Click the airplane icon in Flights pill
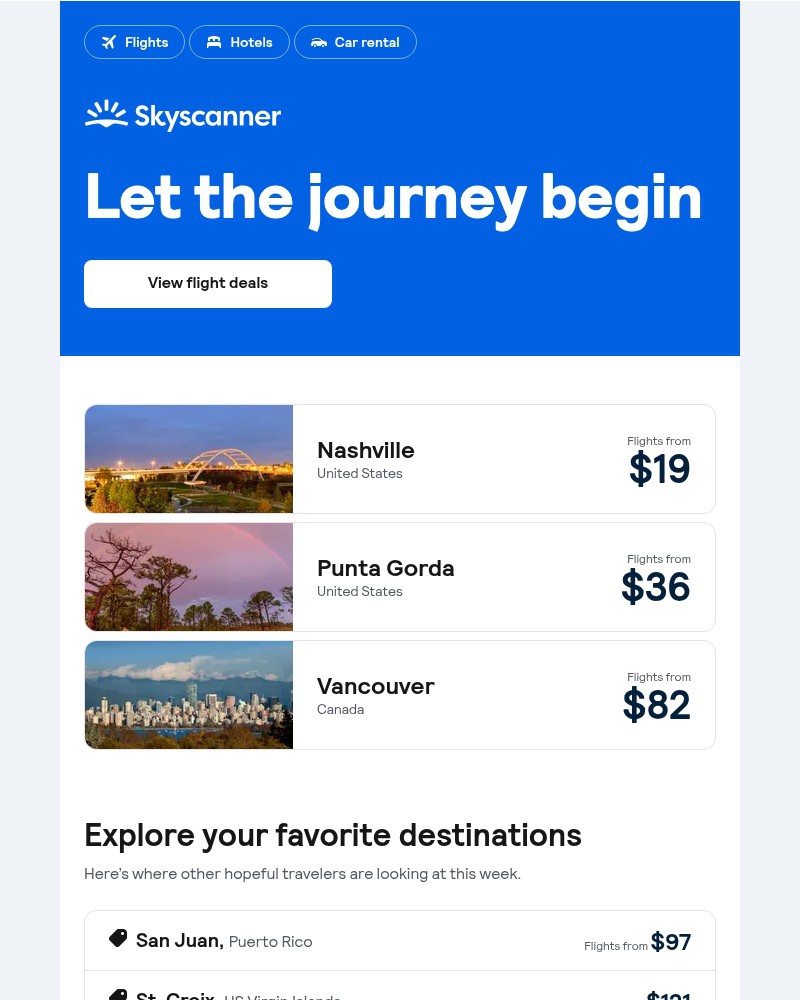 pos(109,42)
